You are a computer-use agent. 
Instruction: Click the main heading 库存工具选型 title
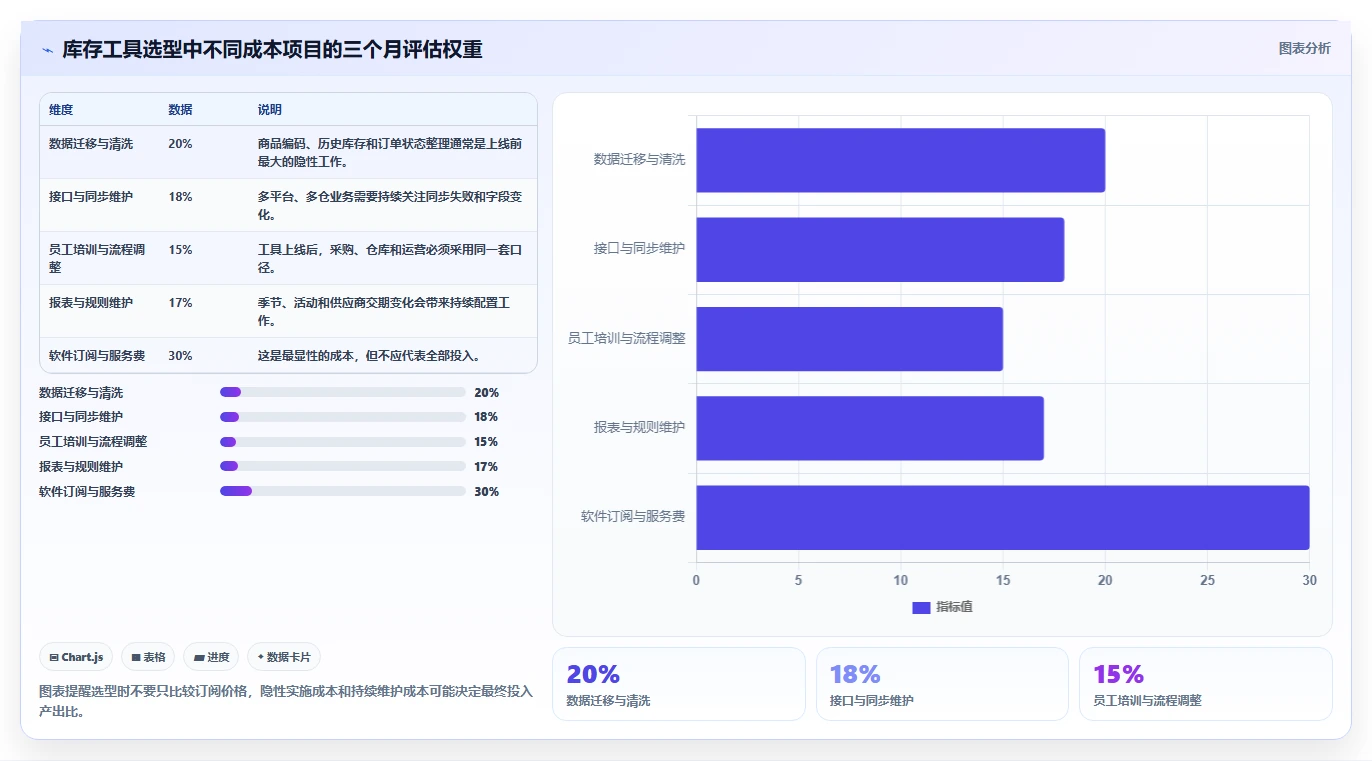[x=272, y=49]
